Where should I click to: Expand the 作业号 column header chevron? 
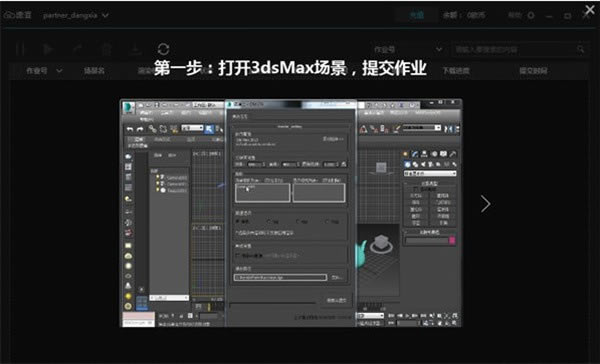[x=59, y=70]
